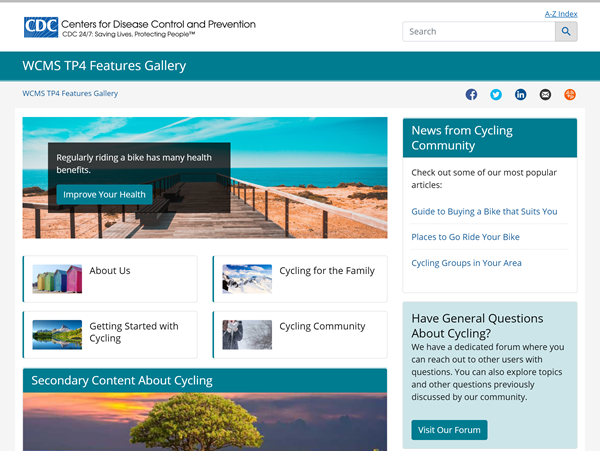
Task: Click News from Cycling Community heading
Action: [462, 138]
